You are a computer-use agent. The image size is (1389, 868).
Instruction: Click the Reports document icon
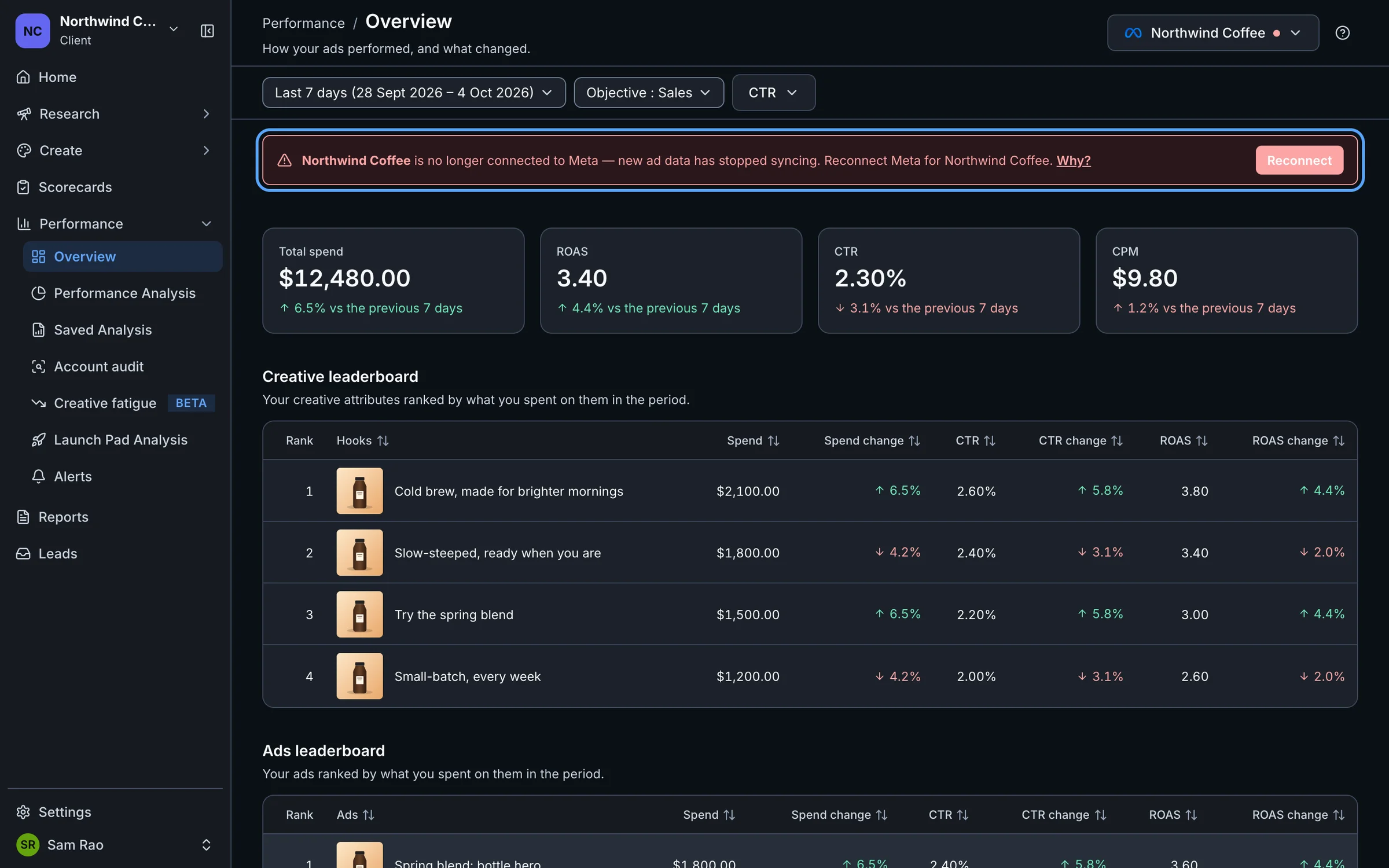[23, 517]
